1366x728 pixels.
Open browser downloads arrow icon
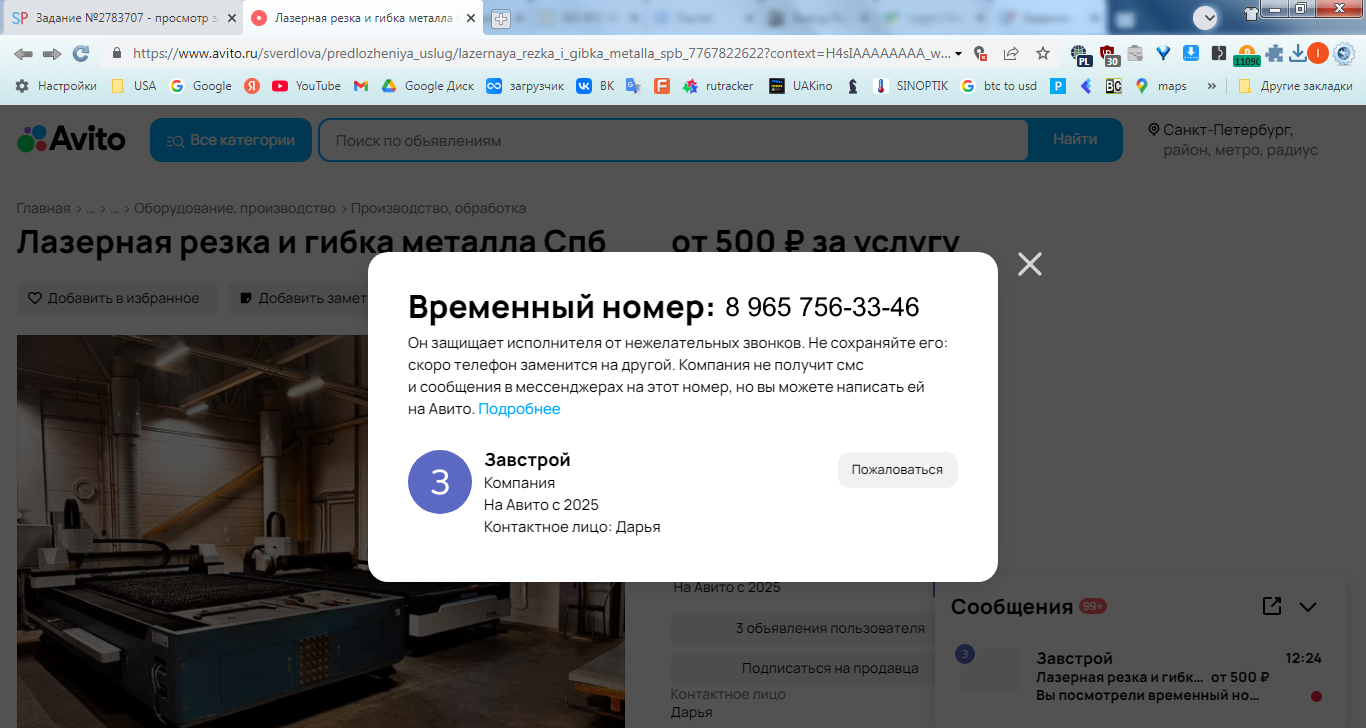(1298, 53)
